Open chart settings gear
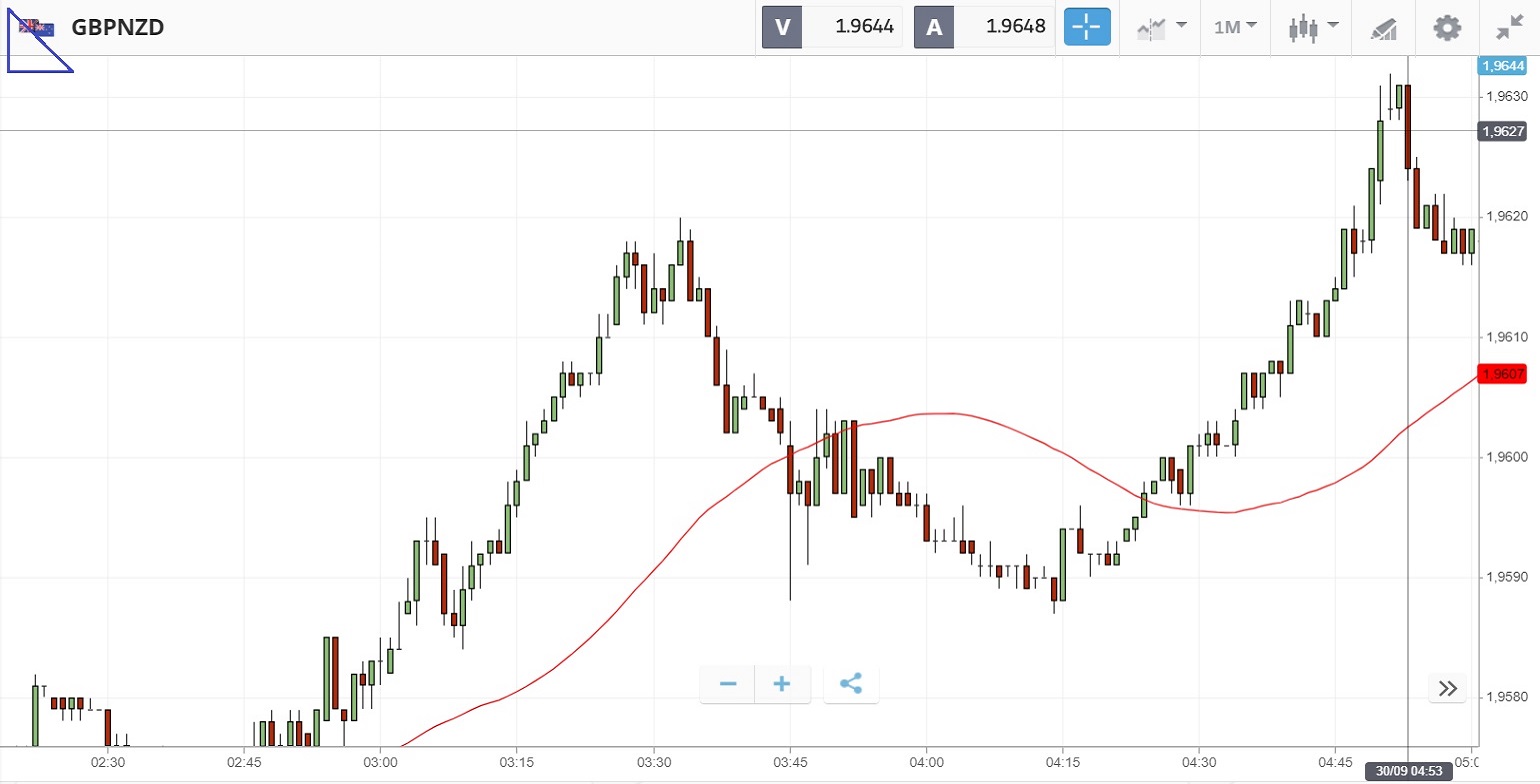This screenshot has width=1540, height=784. click(1447, 27)
